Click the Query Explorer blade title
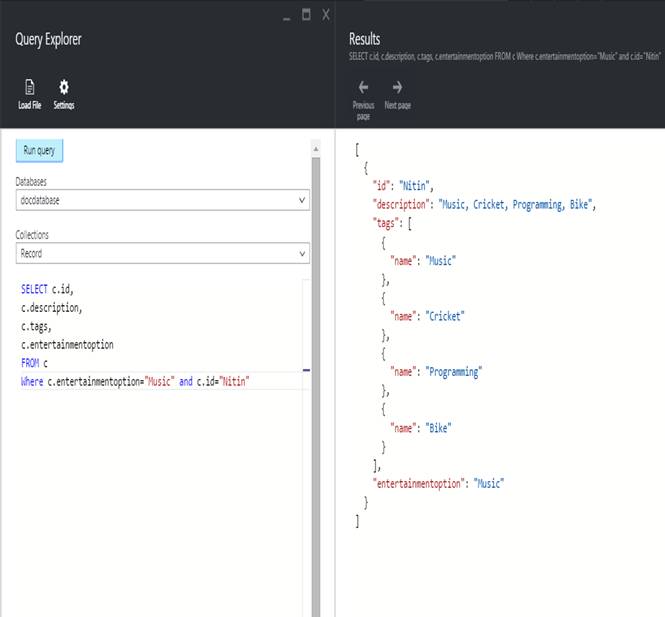This screenshot has width=665, height=617. coord(48,39)
